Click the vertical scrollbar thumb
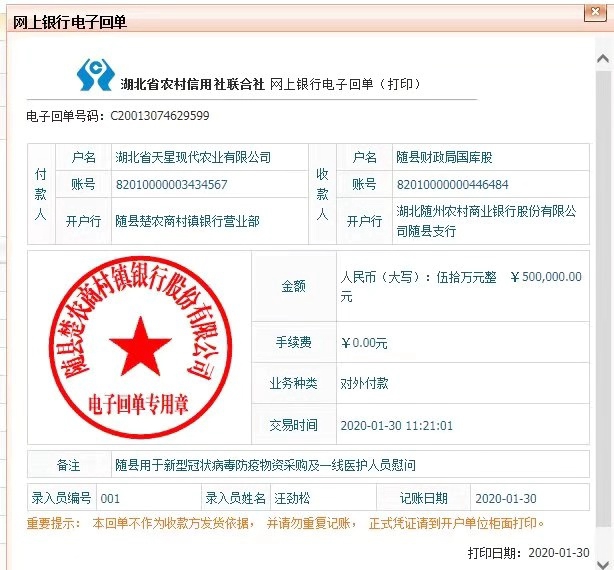Screen dimensions: 614x570 point(604,280)
